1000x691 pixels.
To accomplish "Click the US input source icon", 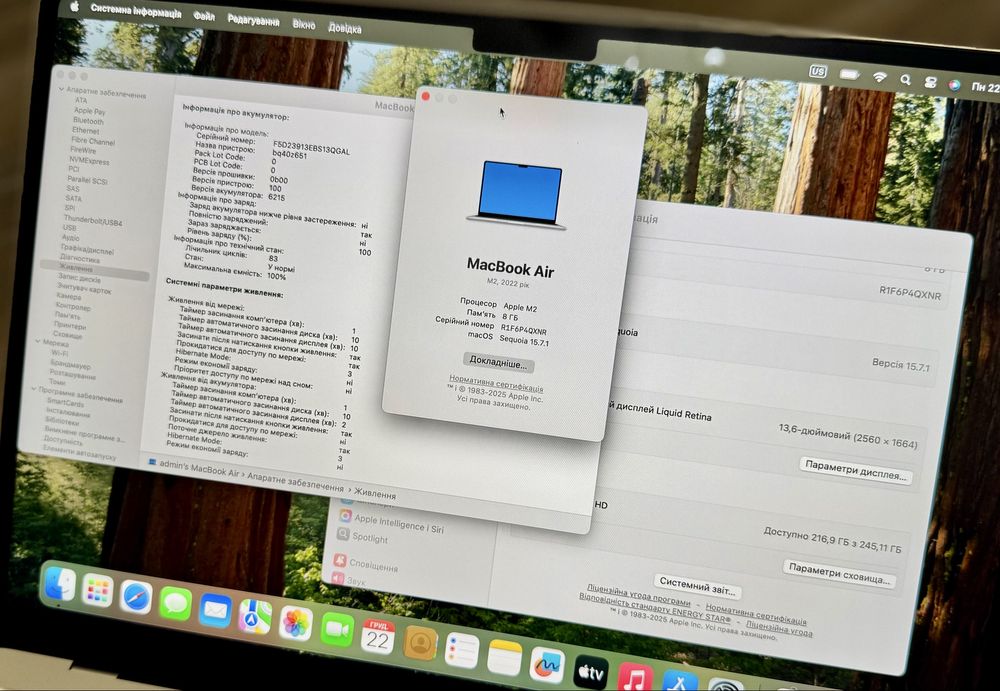I will (818, 71).
